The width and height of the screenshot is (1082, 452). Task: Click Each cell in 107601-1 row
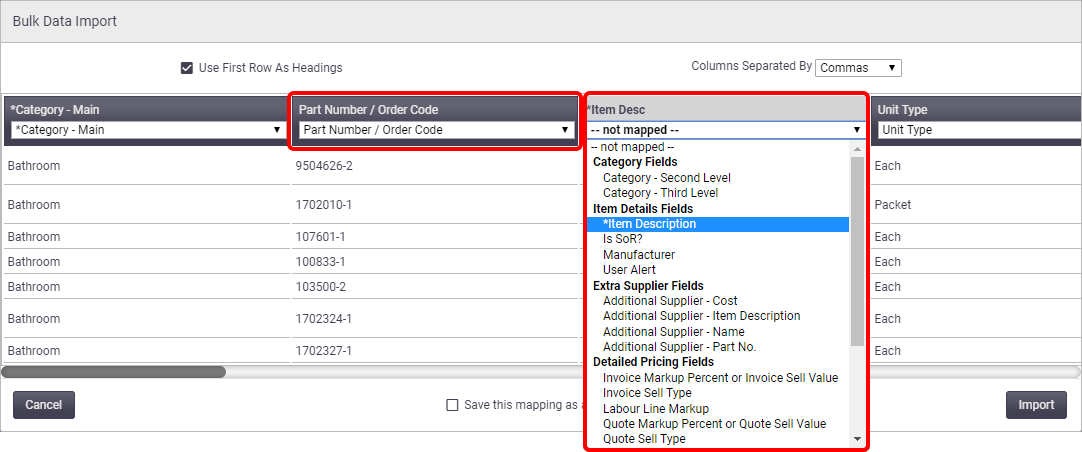[x=976, y=237]
